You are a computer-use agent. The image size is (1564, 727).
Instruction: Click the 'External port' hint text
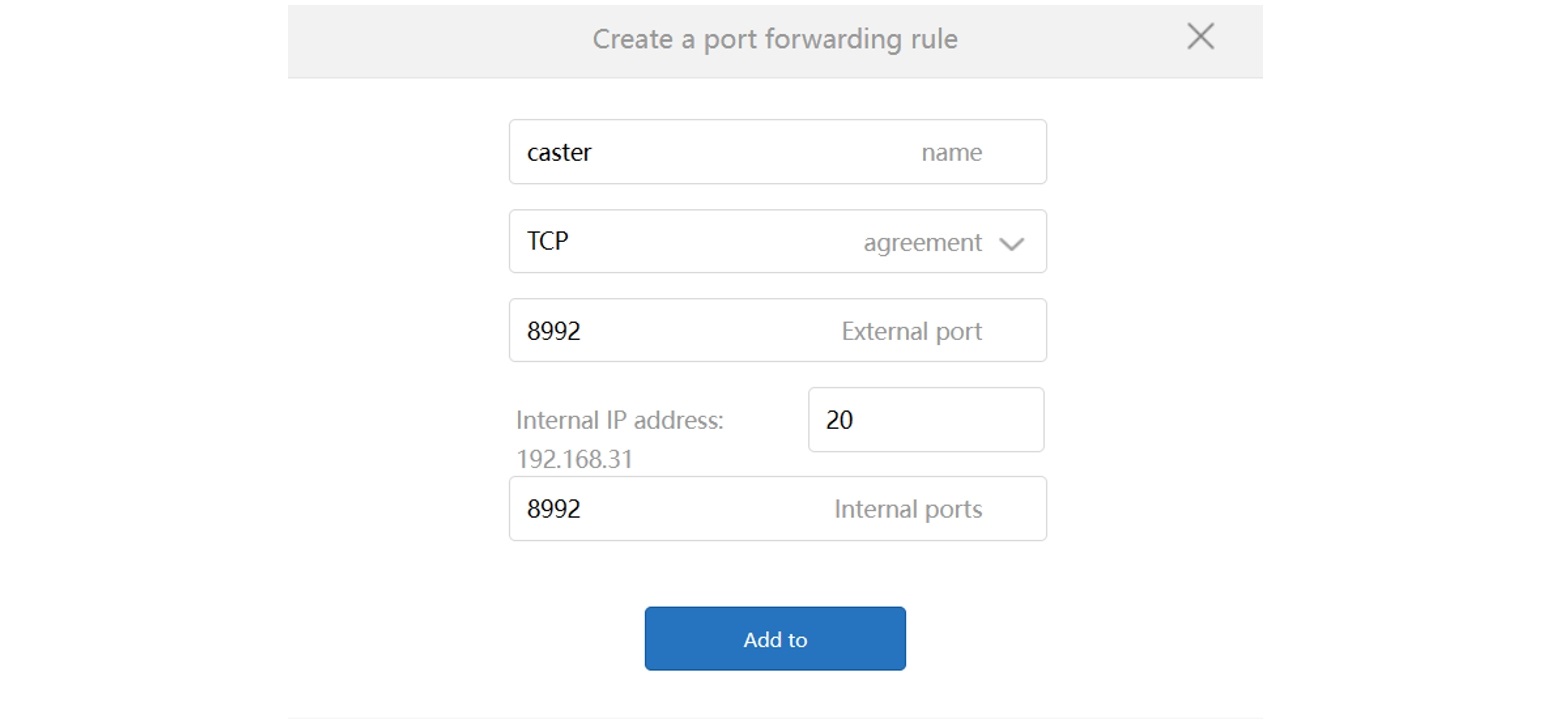pyautogui.click(x=911, y=331)
